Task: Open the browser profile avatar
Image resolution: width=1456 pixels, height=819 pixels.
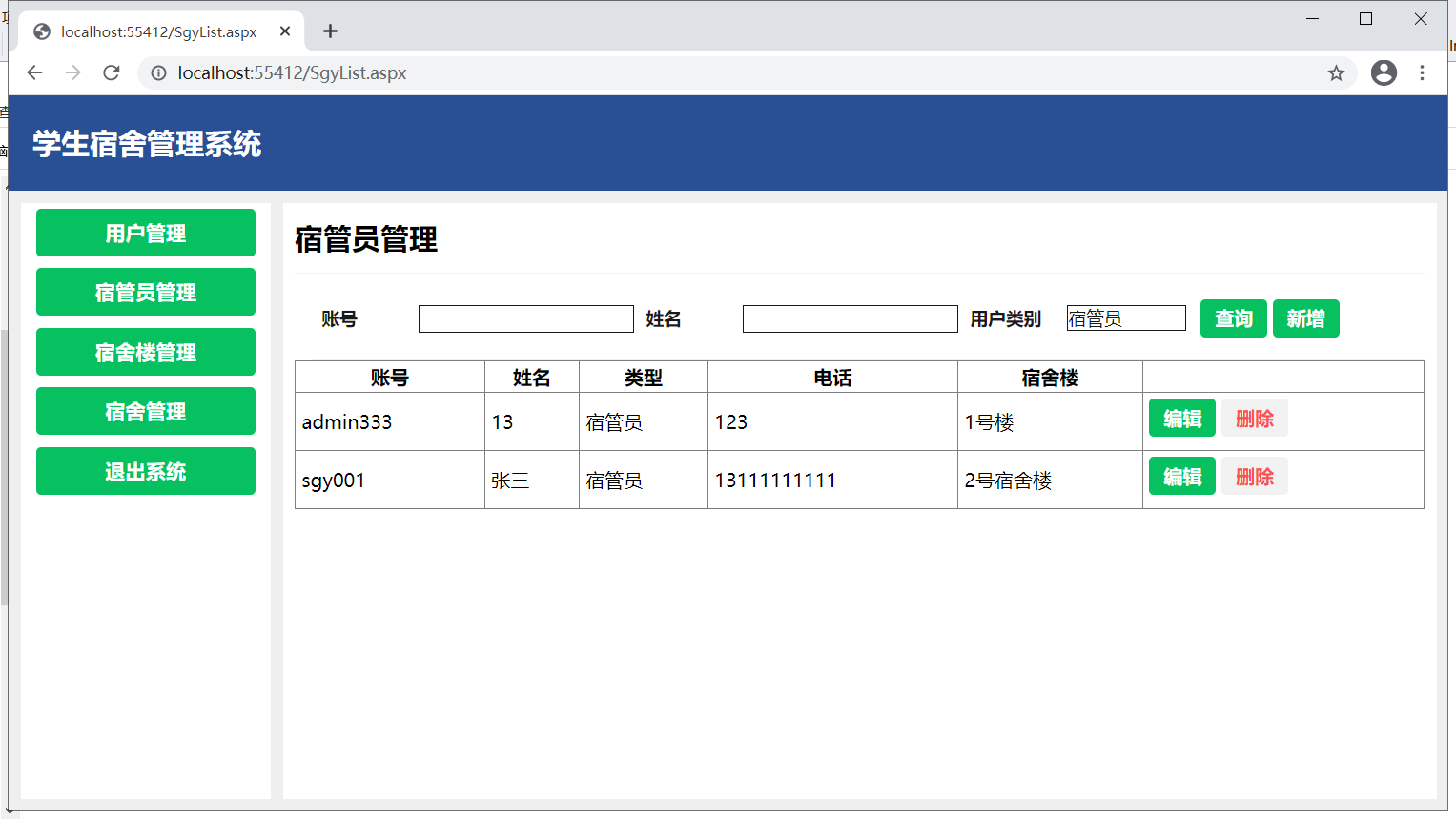Action: (x=1384, y=73)
